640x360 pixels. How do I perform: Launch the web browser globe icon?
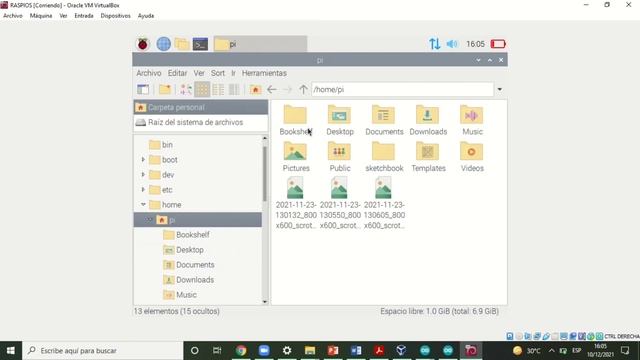[163, 44]
